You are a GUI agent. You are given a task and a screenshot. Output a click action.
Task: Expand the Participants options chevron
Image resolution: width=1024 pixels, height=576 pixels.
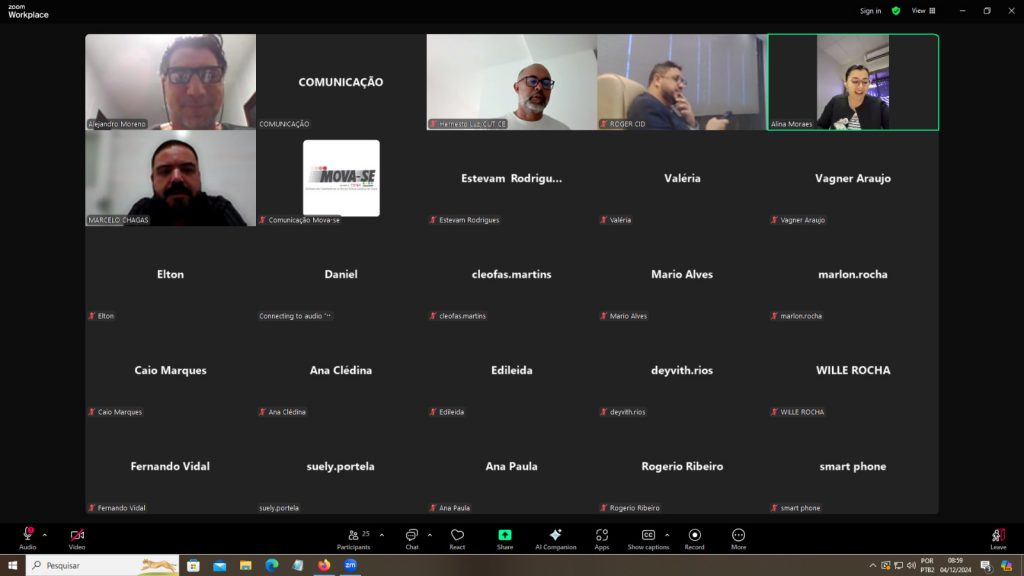pyautogui.click(x=381, y=535)
